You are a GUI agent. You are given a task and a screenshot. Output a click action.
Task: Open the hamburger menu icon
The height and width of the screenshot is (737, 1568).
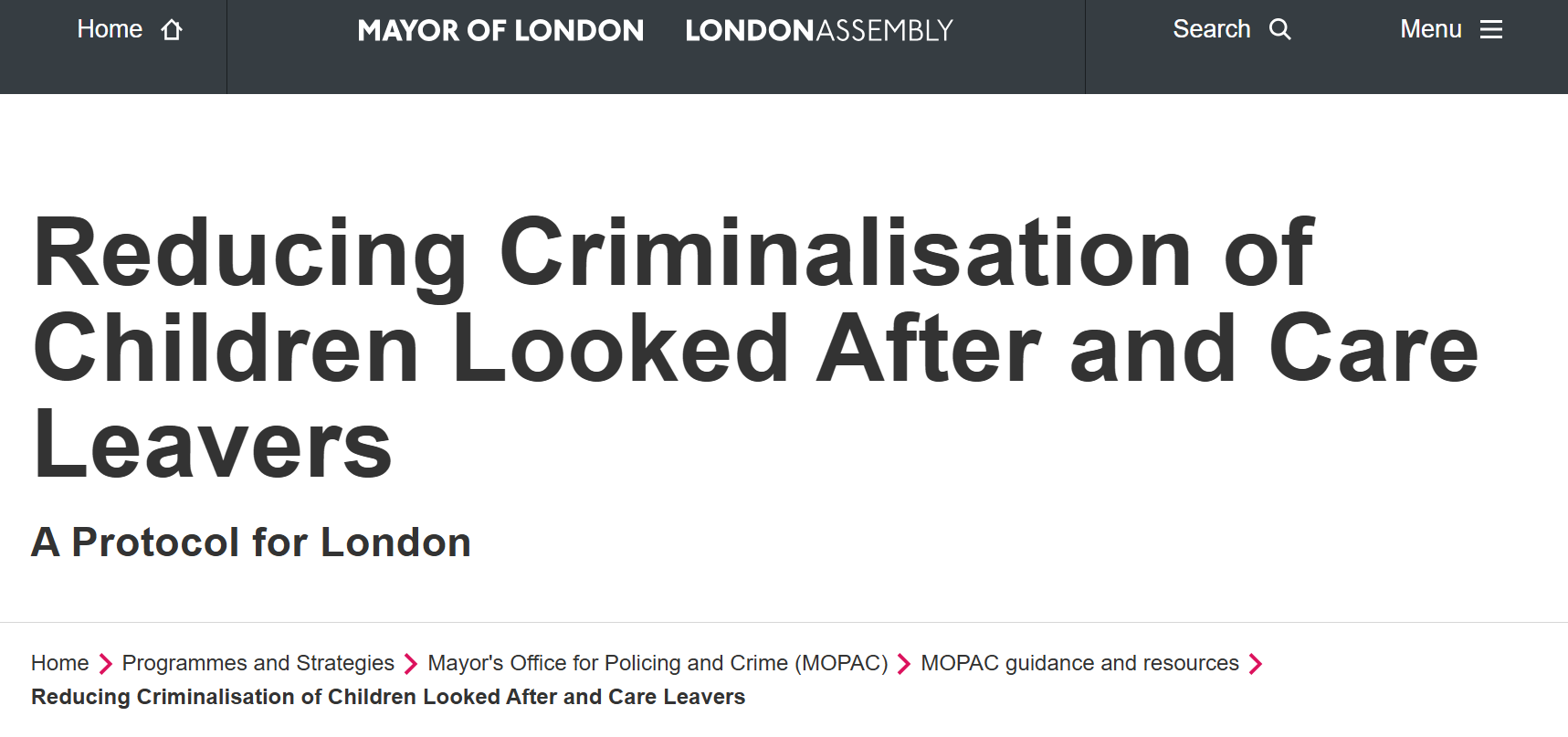(x=1490, y=30)
